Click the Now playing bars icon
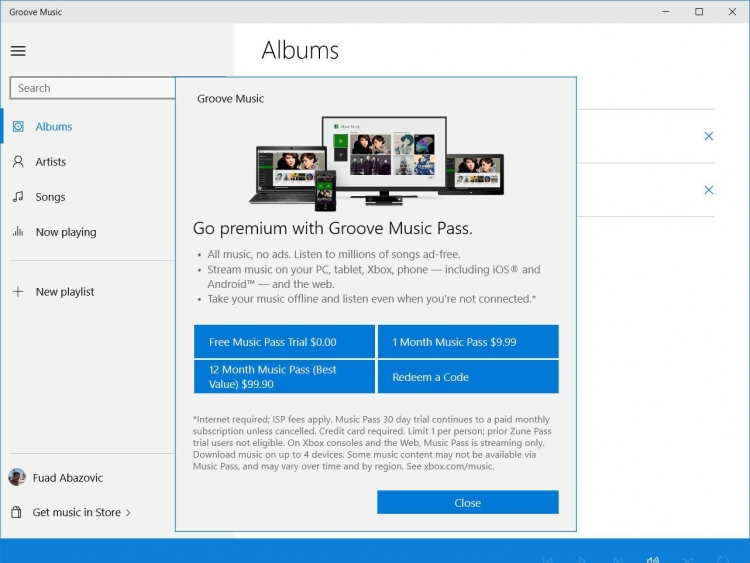 18,232
